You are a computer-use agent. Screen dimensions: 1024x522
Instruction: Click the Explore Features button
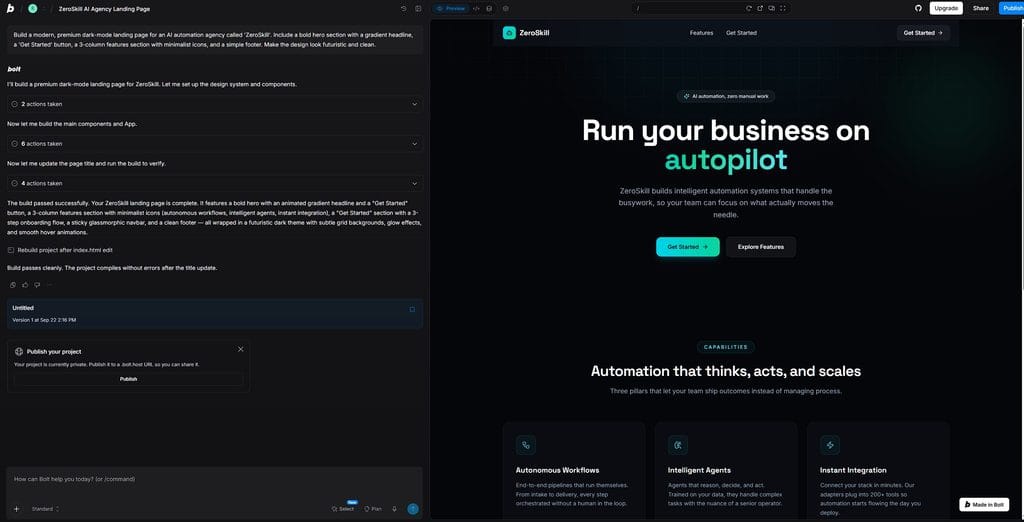click(x=761, y=247)
